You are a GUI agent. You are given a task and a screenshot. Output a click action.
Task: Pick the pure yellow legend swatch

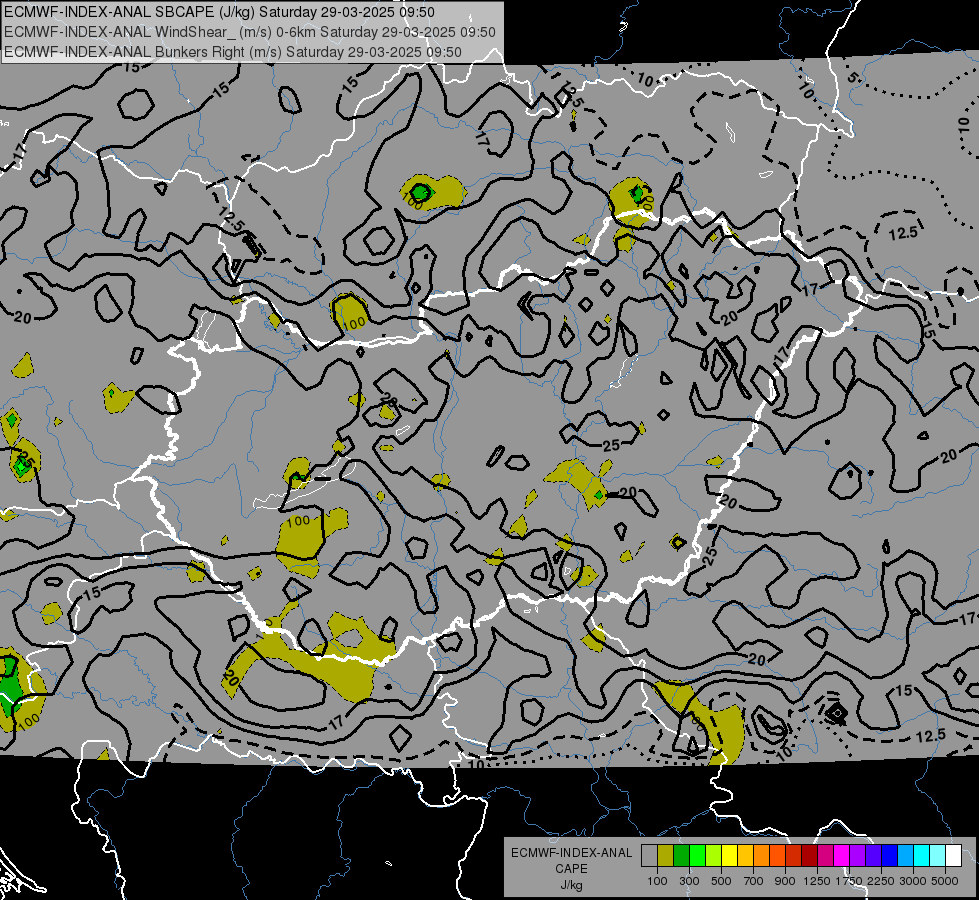tap(729, 856)
